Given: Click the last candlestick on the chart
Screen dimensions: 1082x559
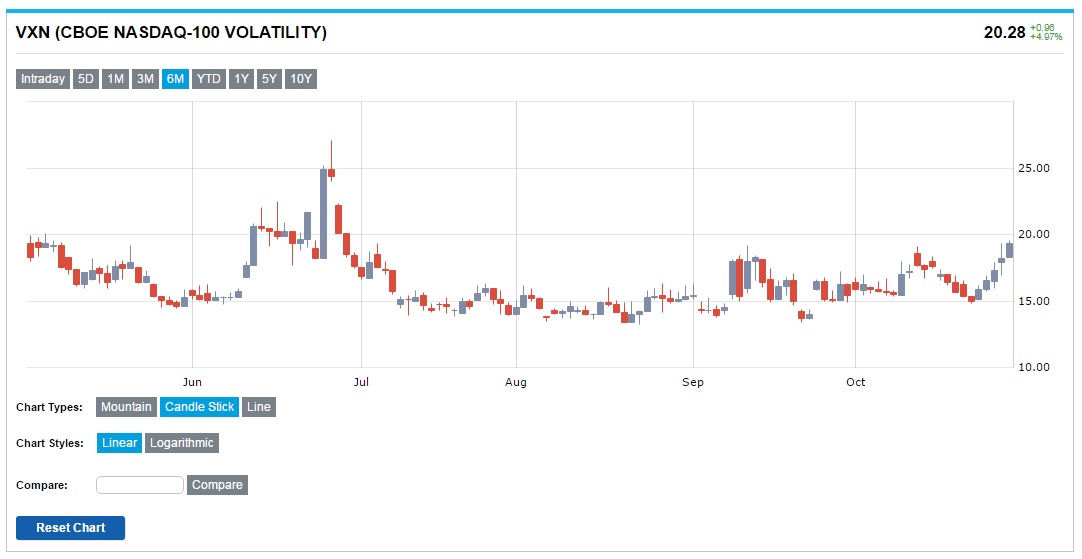Looking at the screenshot, I should pos(1010,250).
